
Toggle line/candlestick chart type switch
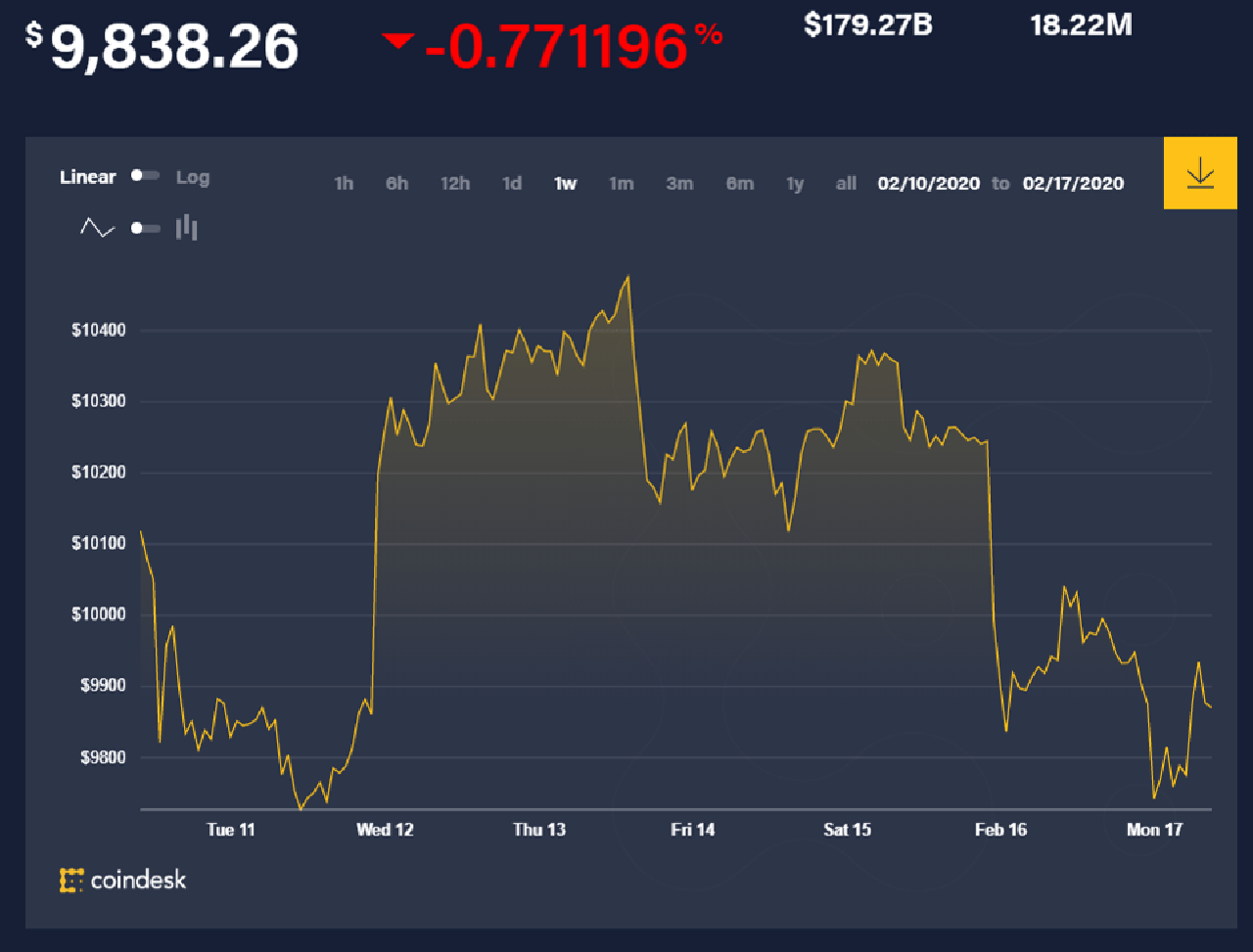[x=145, y=228]
